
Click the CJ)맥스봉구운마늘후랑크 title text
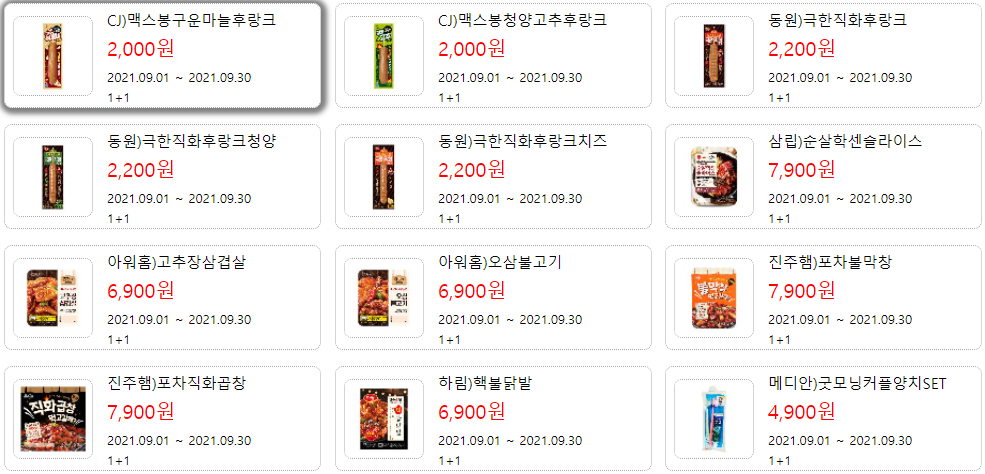(192, 21)
